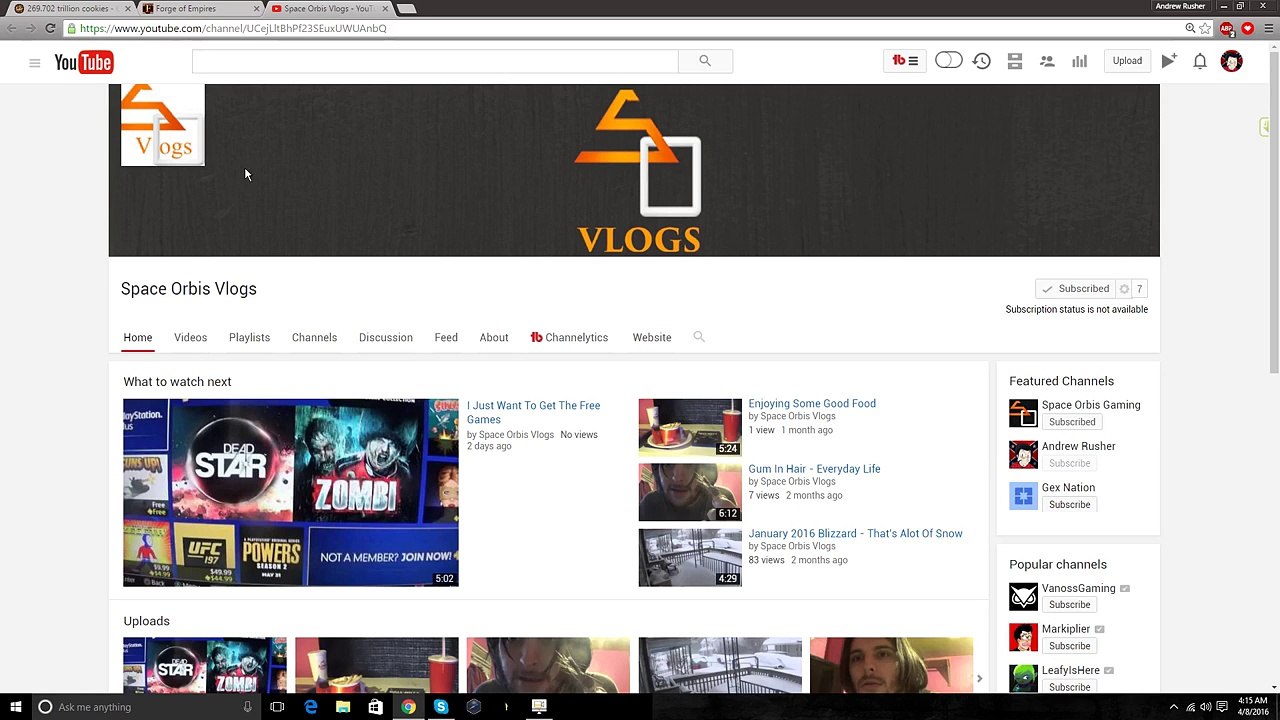
Task: Click the uploads row next arrow
Action: (979, 679)
